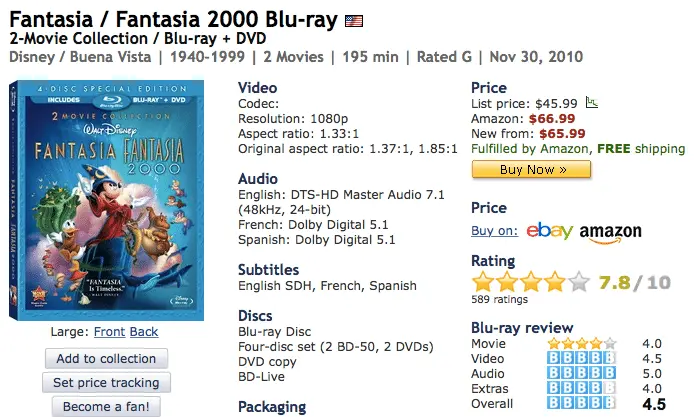
Task: Click the Audio rating blue bars
Action: [x=582, y=374]
